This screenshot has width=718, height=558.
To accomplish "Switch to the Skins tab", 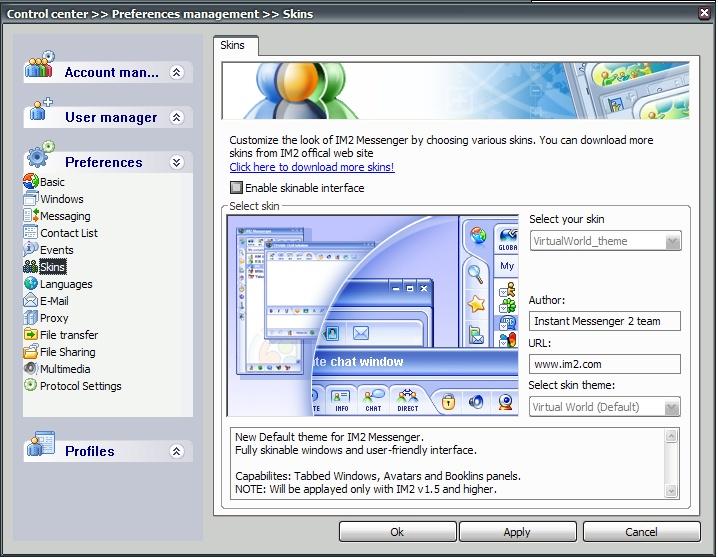I will (236, 45).
